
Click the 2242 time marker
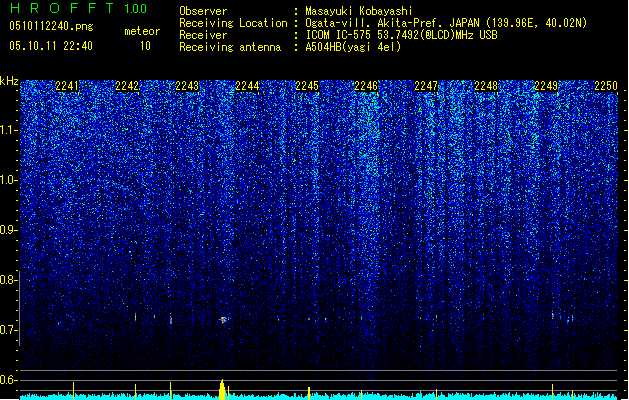[x=127, y=86]
